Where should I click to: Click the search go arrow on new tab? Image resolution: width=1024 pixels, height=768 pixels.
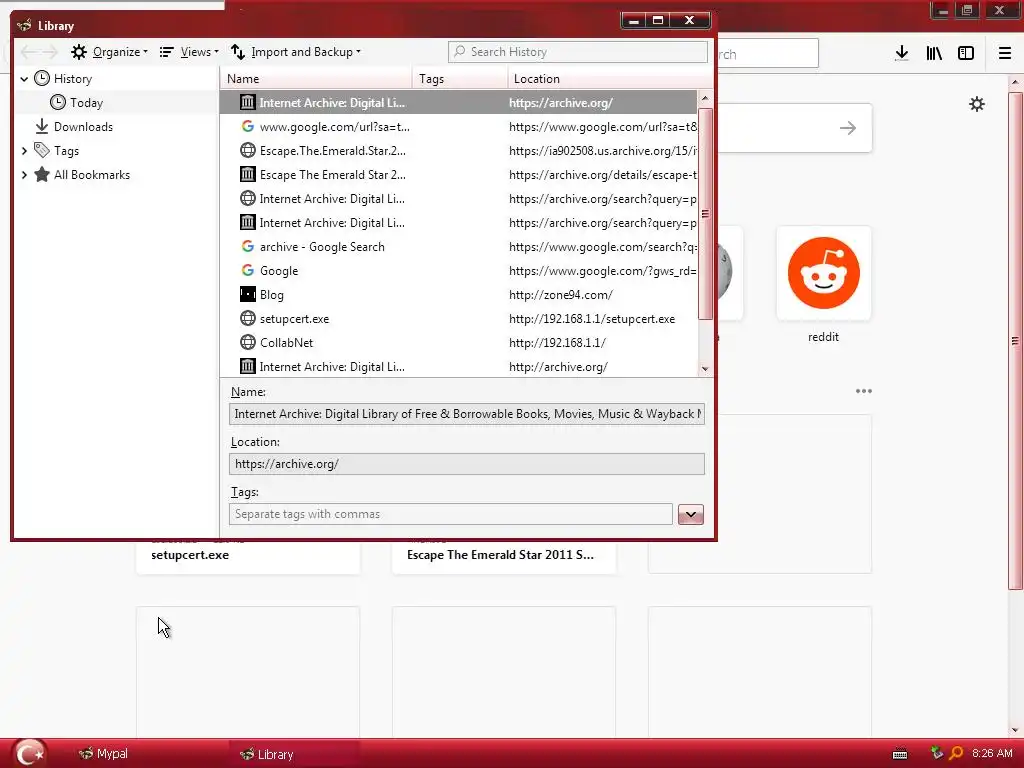(848, 128)
